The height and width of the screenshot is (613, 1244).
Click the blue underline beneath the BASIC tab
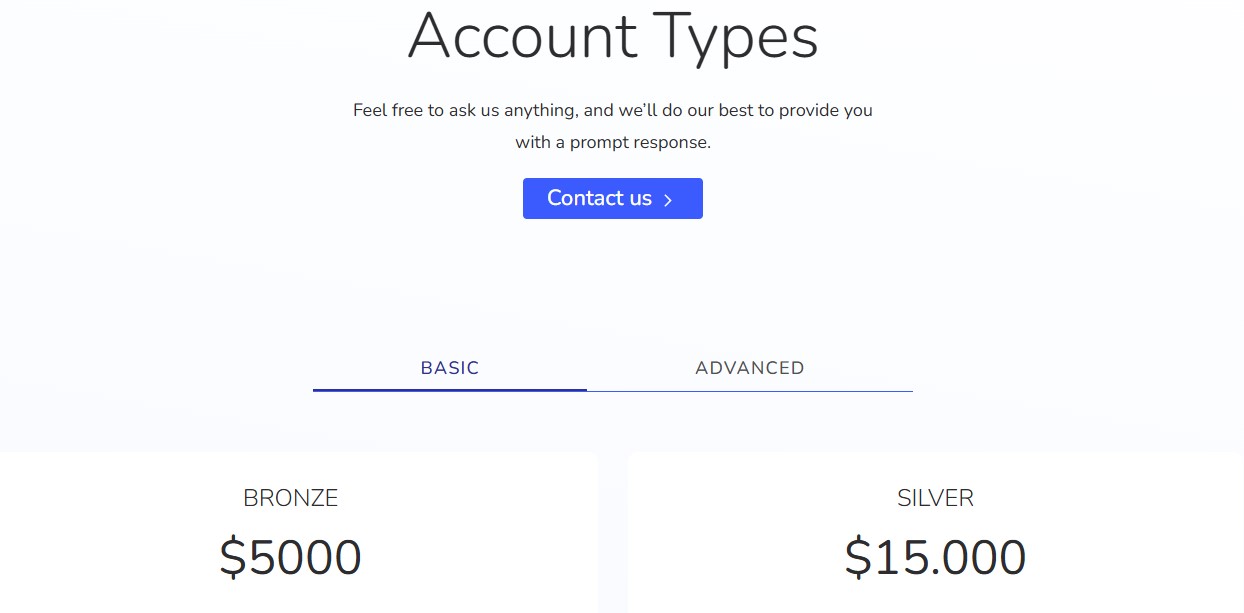(x=450, y=389)
